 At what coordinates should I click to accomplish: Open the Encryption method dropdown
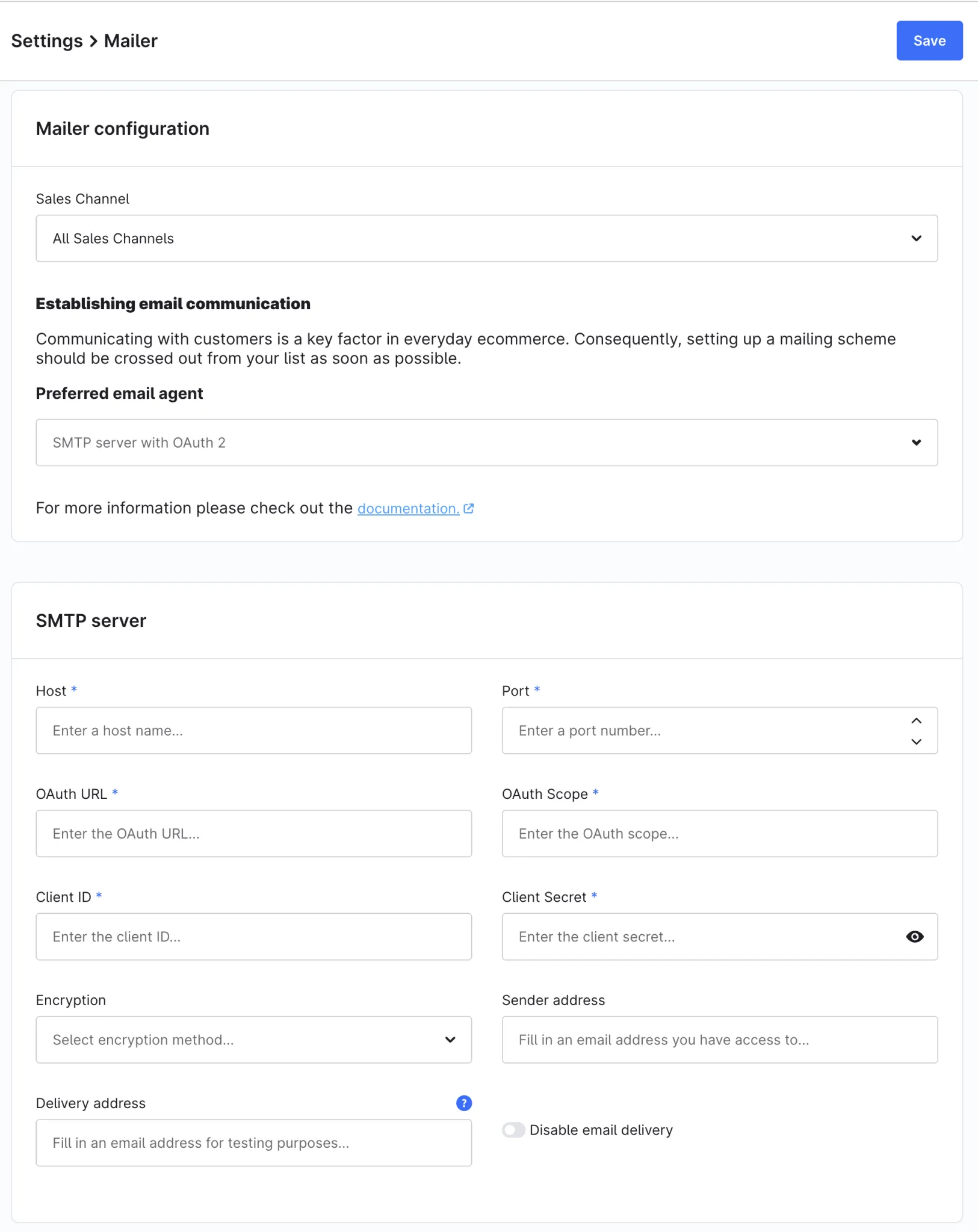point(253,1040)
